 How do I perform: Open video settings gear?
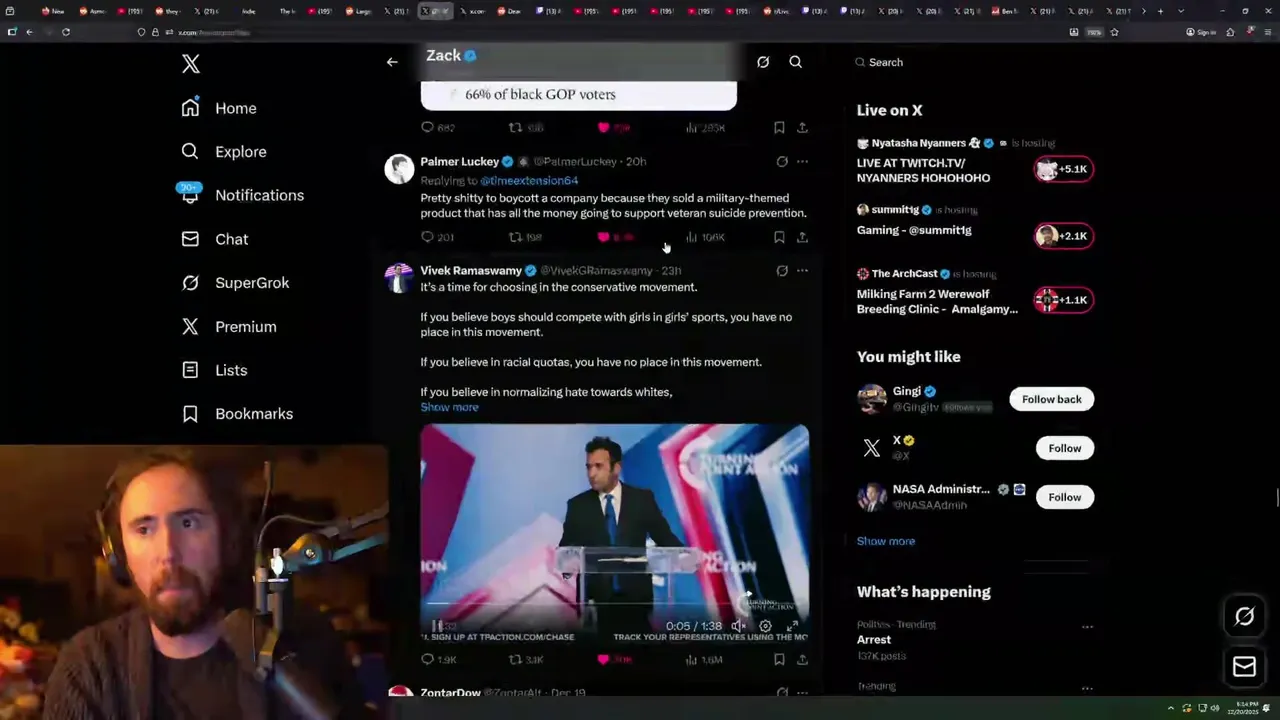click(x=765, y=626)
